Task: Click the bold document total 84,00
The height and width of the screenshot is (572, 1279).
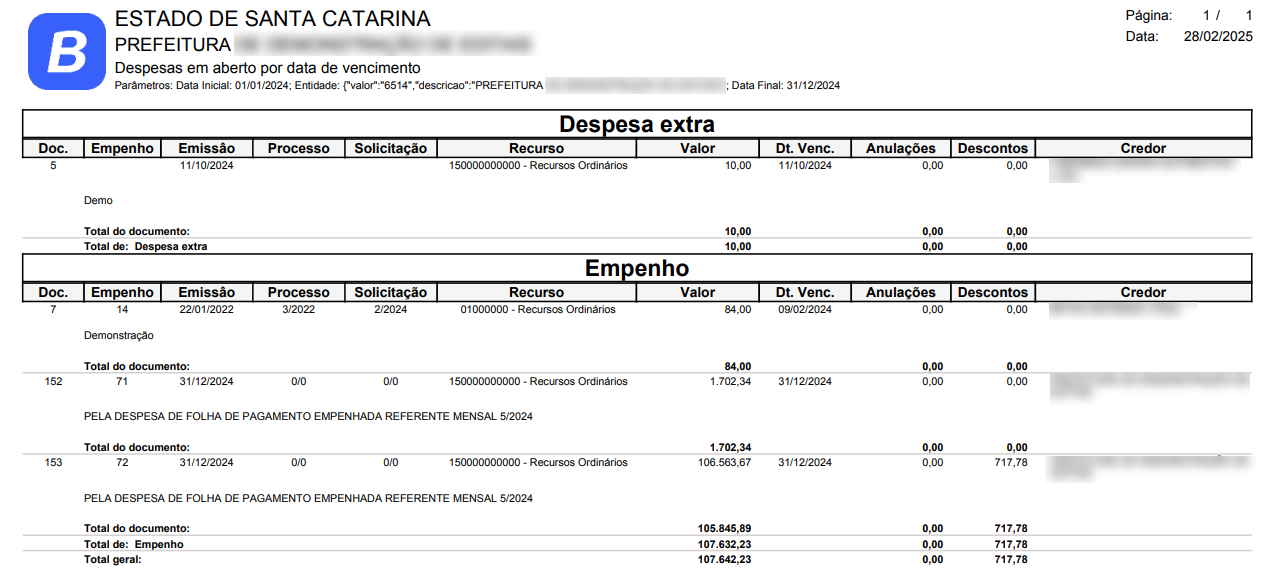Action: click(738, 366)
